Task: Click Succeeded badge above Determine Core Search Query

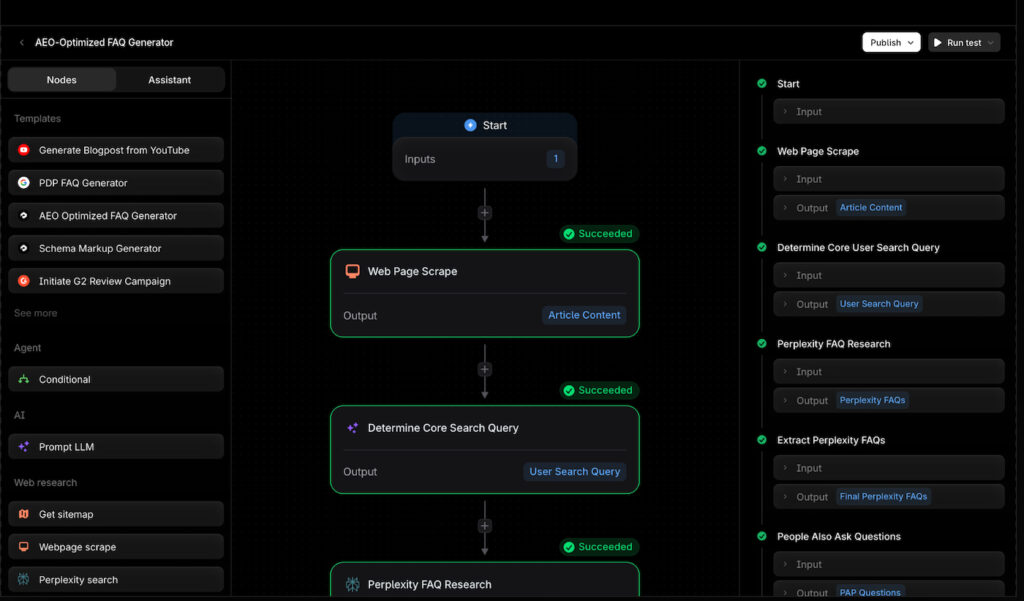Action: (599, 390)
